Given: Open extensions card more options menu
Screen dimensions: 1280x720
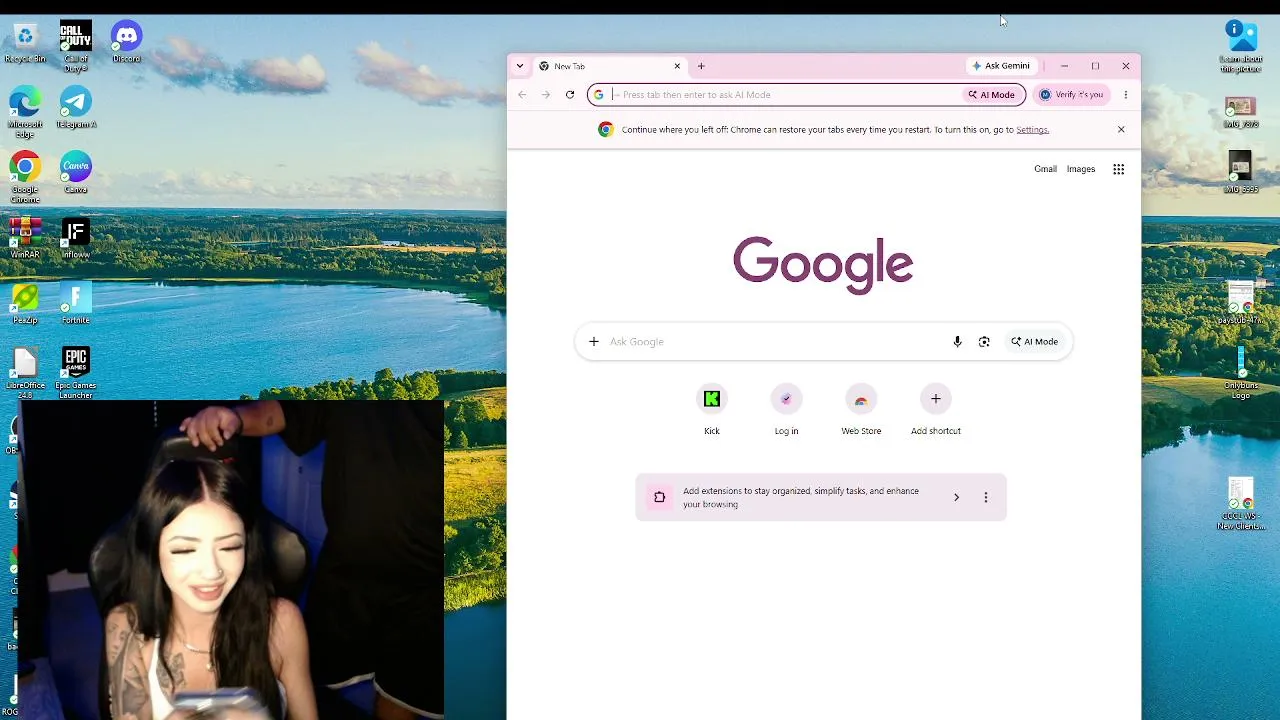Looking at the screenshot, I should (x=986, y=497).
